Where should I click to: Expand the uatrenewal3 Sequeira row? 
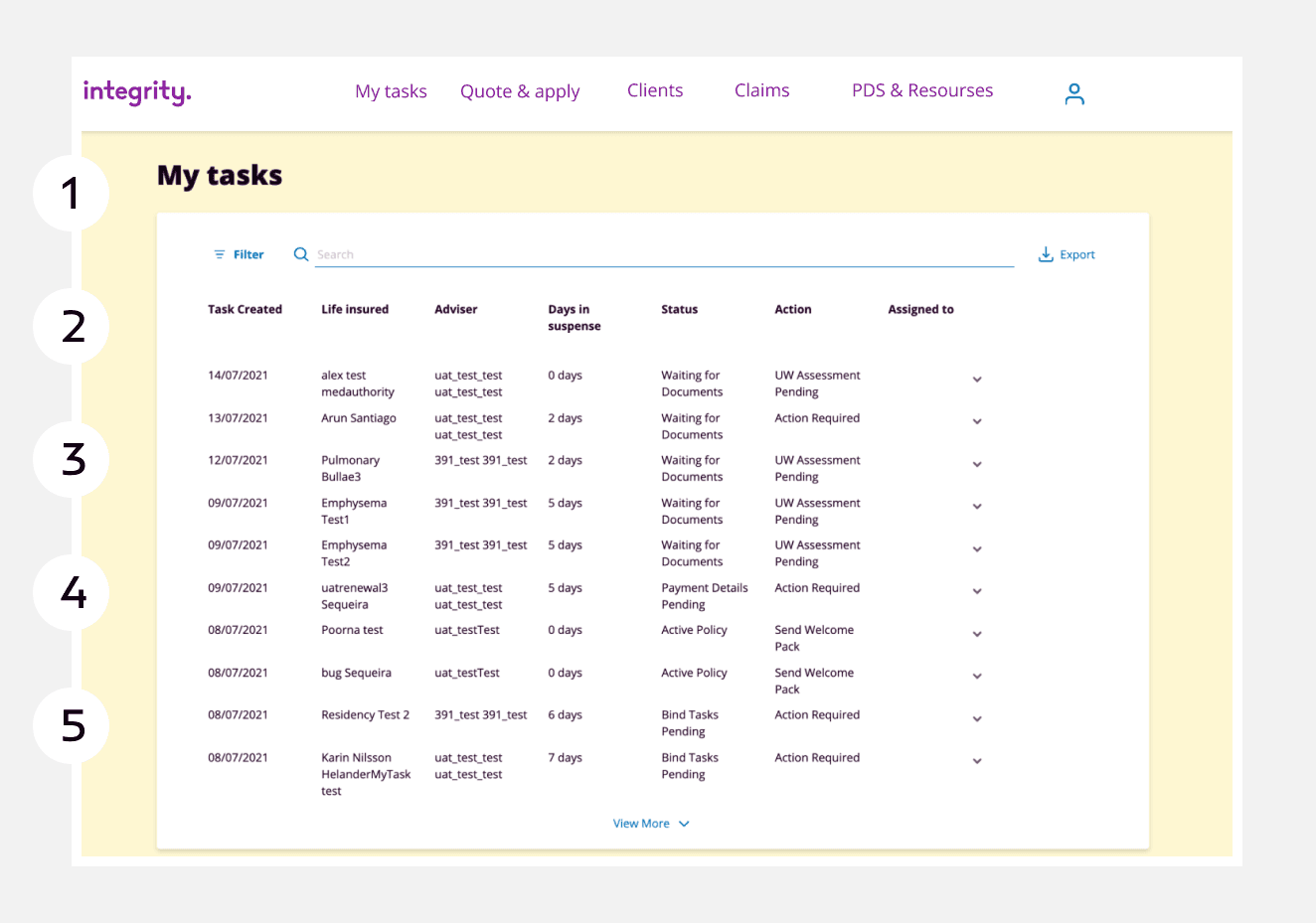coord(977,591)
